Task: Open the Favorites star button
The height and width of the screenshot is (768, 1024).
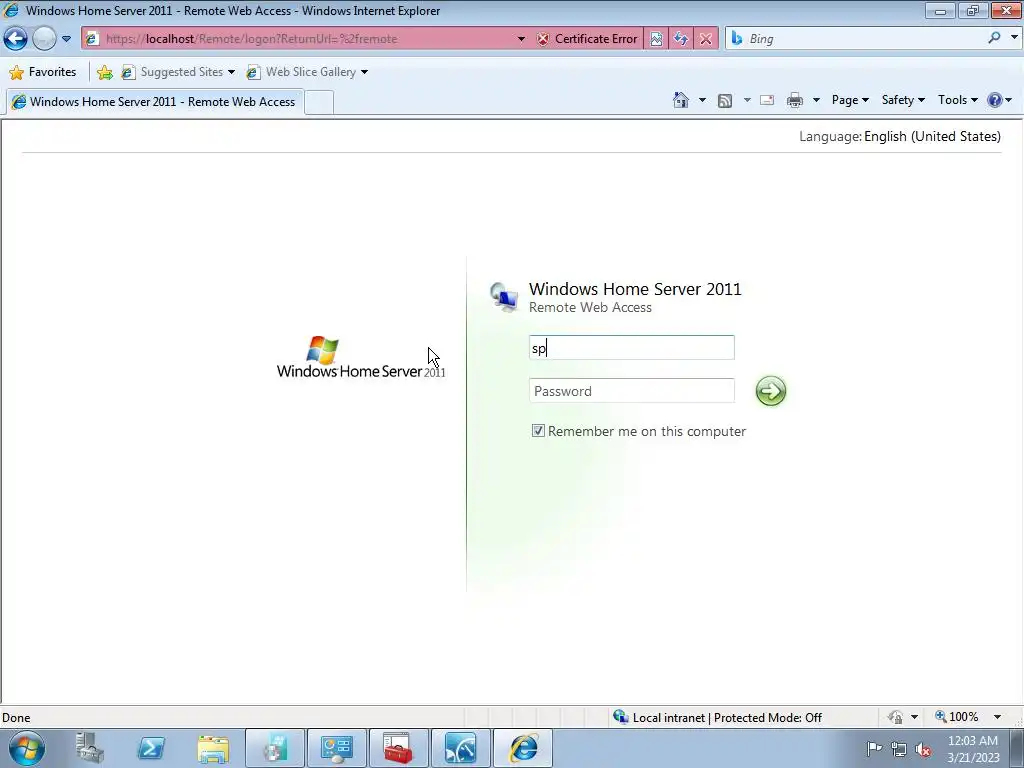Action: 43,72
